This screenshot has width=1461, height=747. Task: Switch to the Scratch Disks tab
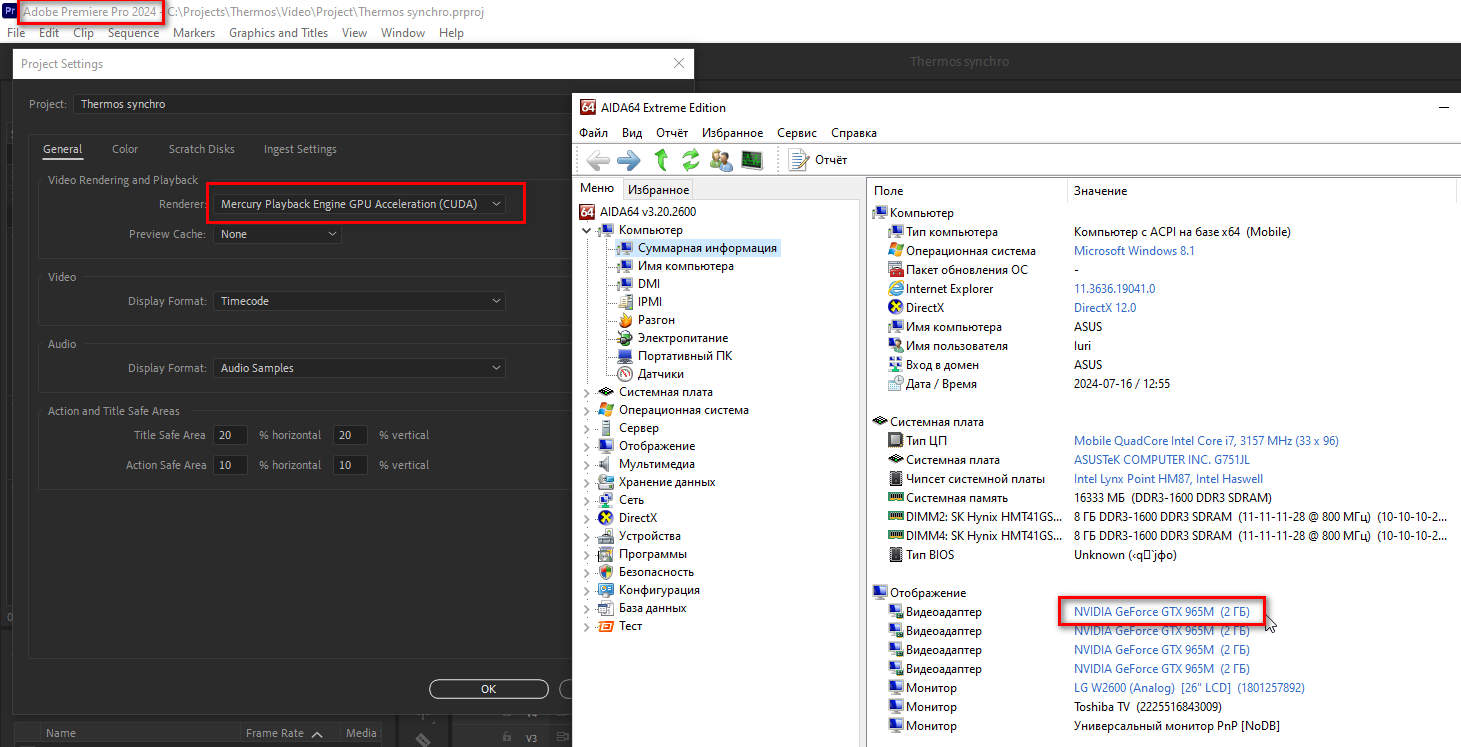201,149
